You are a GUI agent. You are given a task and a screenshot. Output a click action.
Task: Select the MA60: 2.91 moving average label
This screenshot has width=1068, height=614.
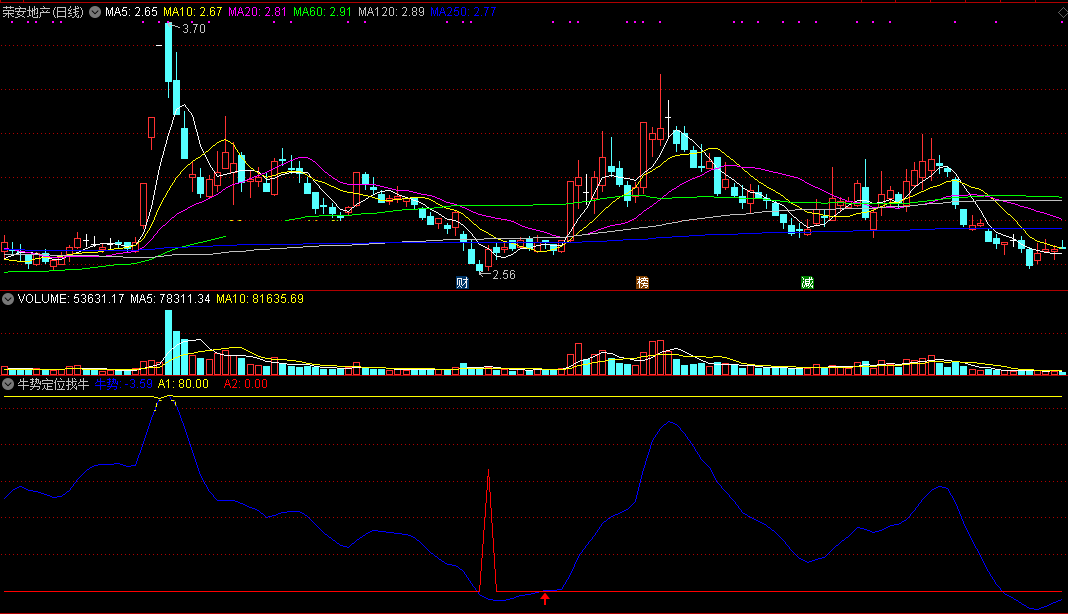[322, 12]
